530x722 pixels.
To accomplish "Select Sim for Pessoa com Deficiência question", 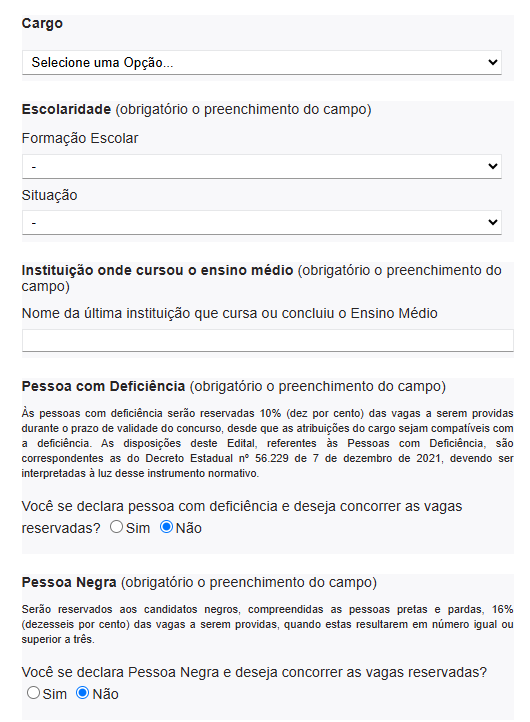I will (116, 526).
